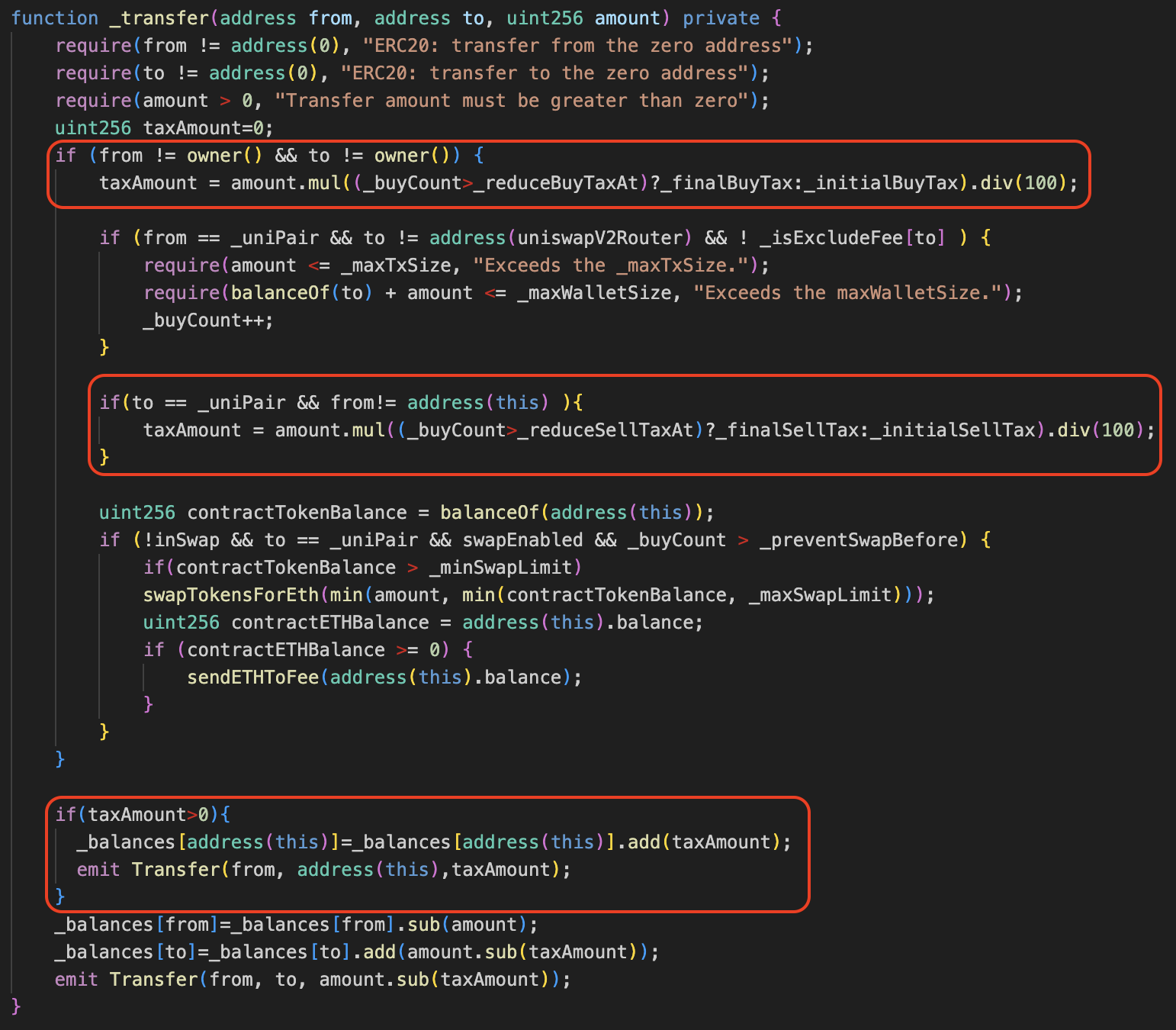Click the function's final pink closing brace

(x=16, y=1006)
